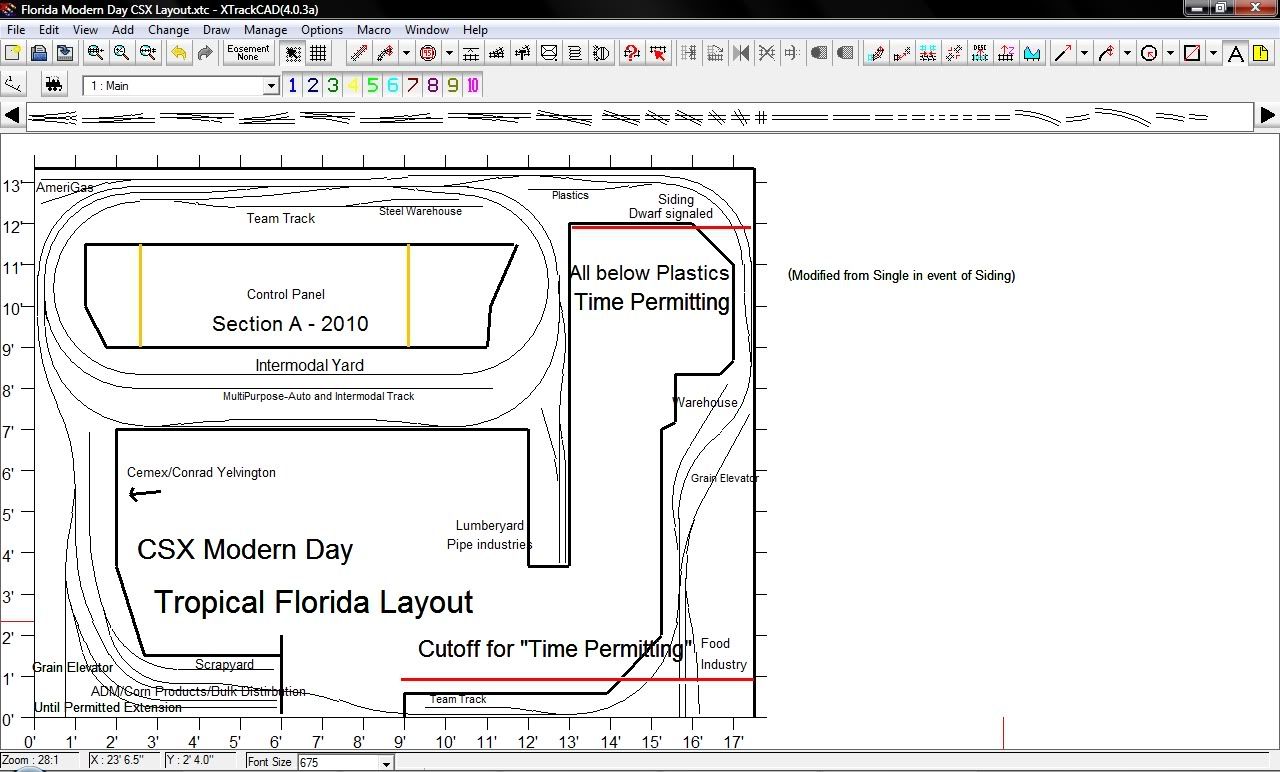Toggle layer 3 visibility button

coord(333,85)
